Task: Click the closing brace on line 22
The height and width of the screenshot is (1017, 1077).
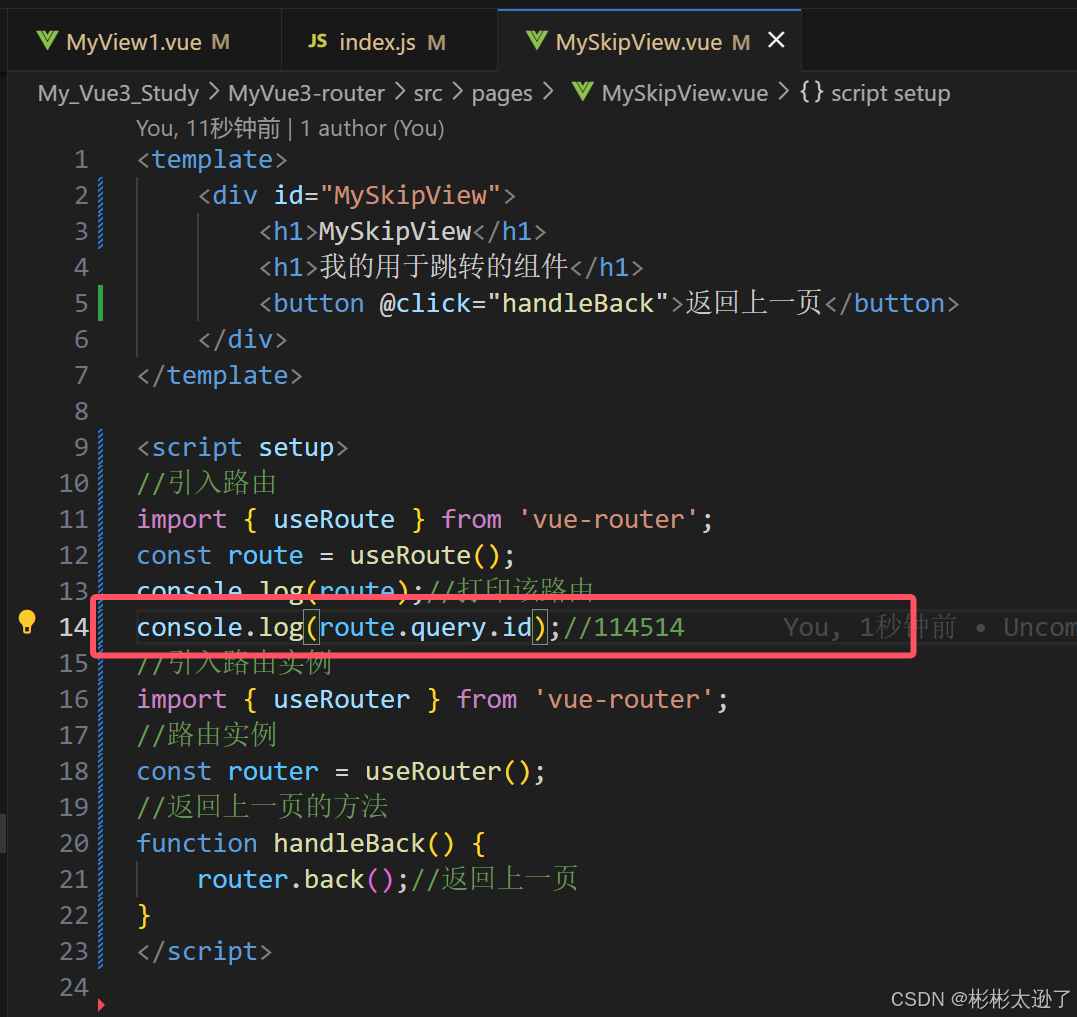Action: tap(144, 916)
